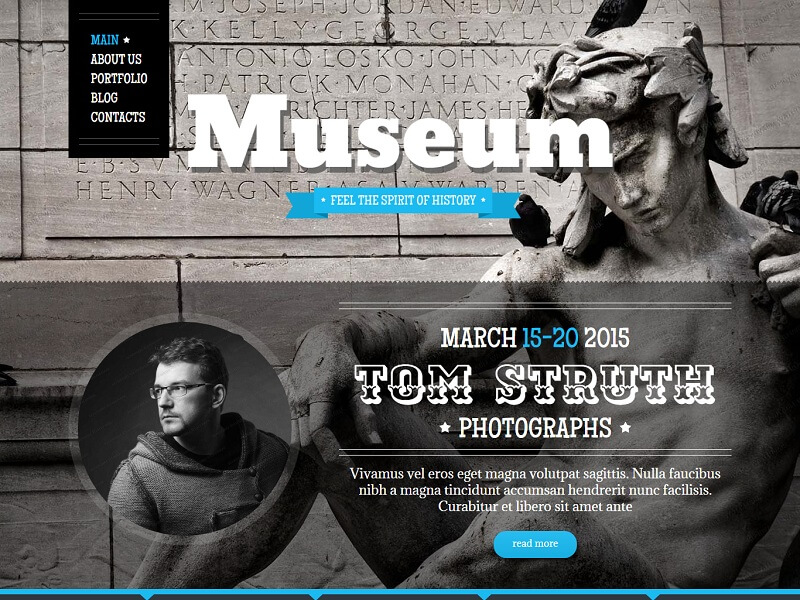
Task: Click the right star on the blue ribbon
Action: [483, 200]
